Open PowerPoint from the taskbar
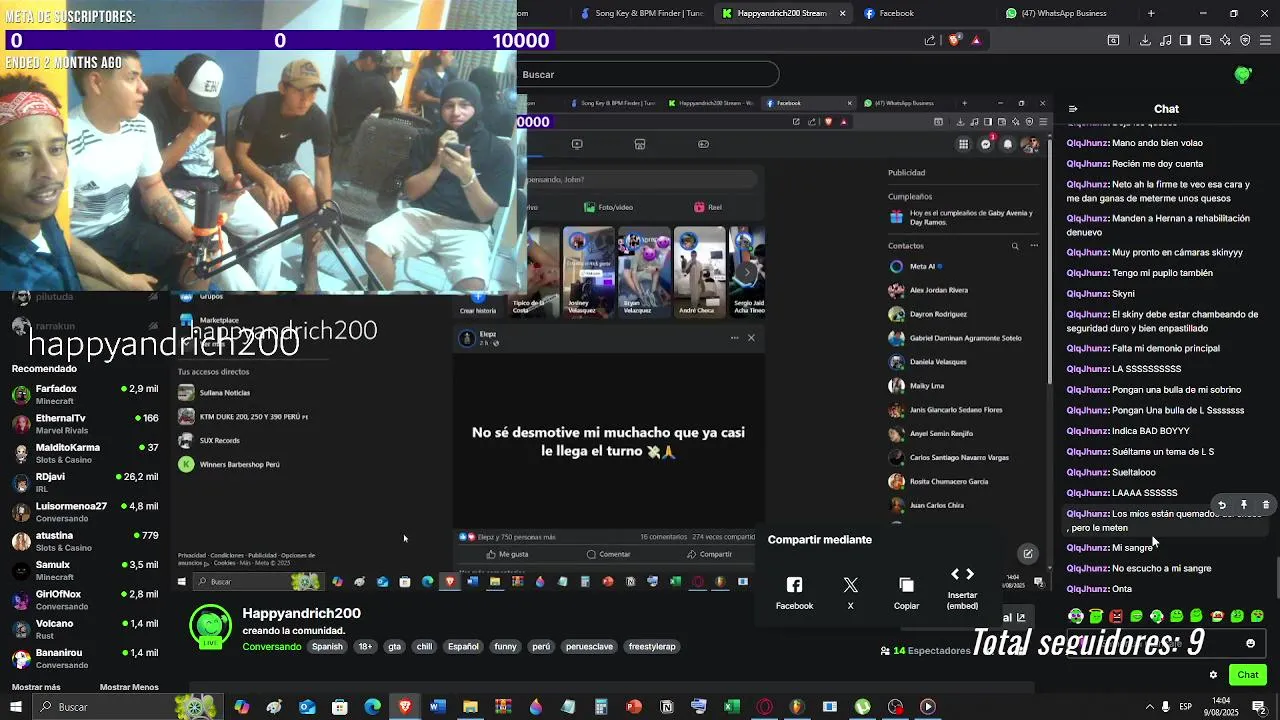This screenshot has width=1280, height=720. pyautogui.click(x=634, y=707)
